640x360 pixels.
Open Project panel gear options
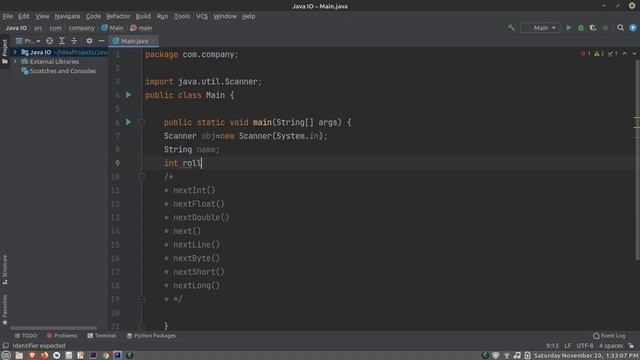89,41
